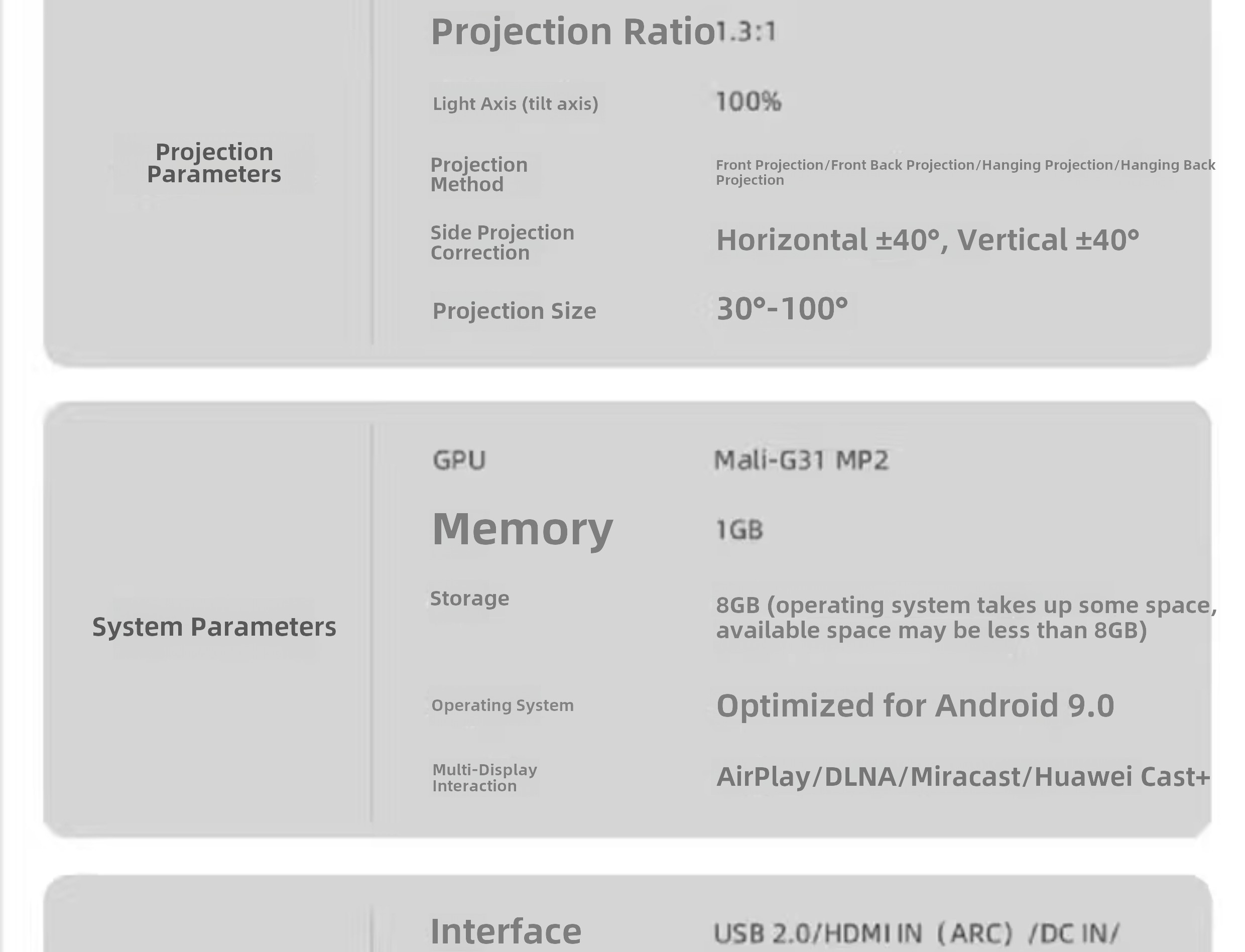Click the 1GB memory value
1245x952 pixels.
739,530
